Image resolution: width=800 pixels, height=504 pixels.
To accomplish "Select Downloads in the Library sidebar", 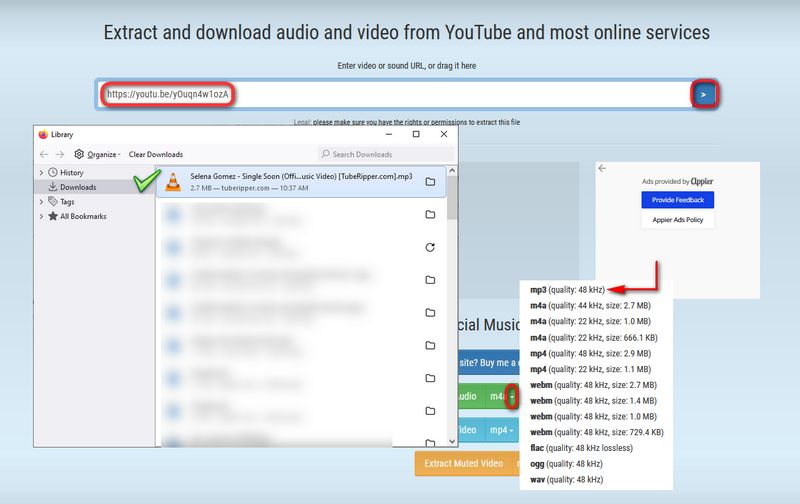I will [78, 187].
